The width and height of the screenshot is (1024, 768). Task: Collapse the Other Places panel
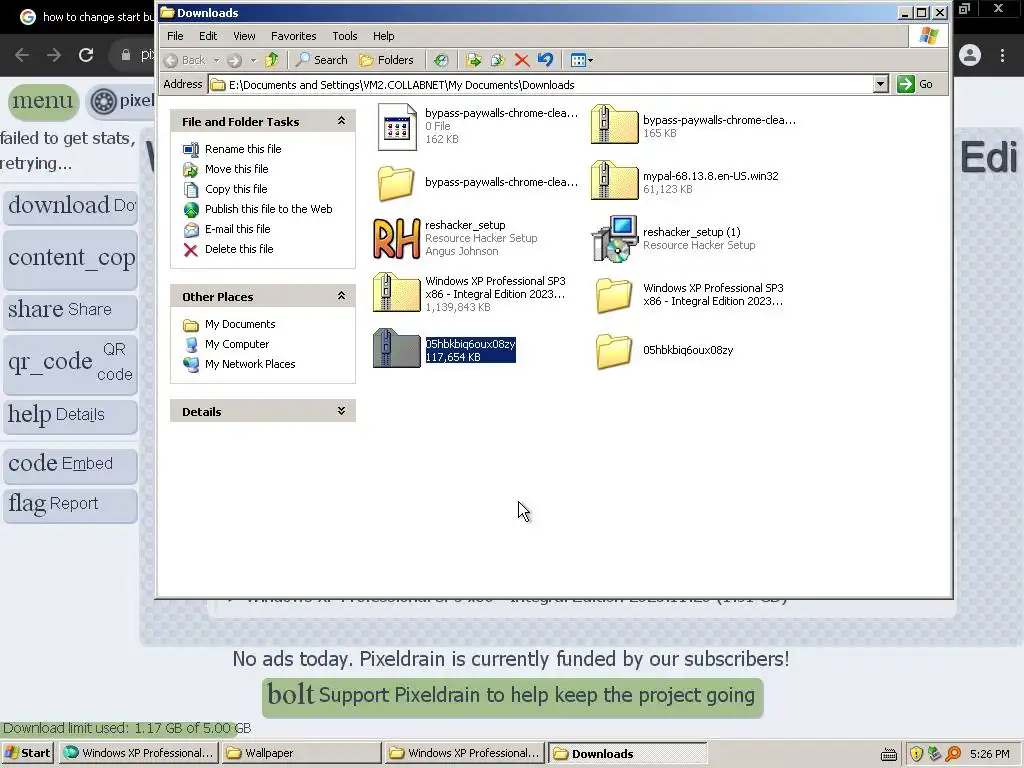pyautogui.click(x=341, y=296)
